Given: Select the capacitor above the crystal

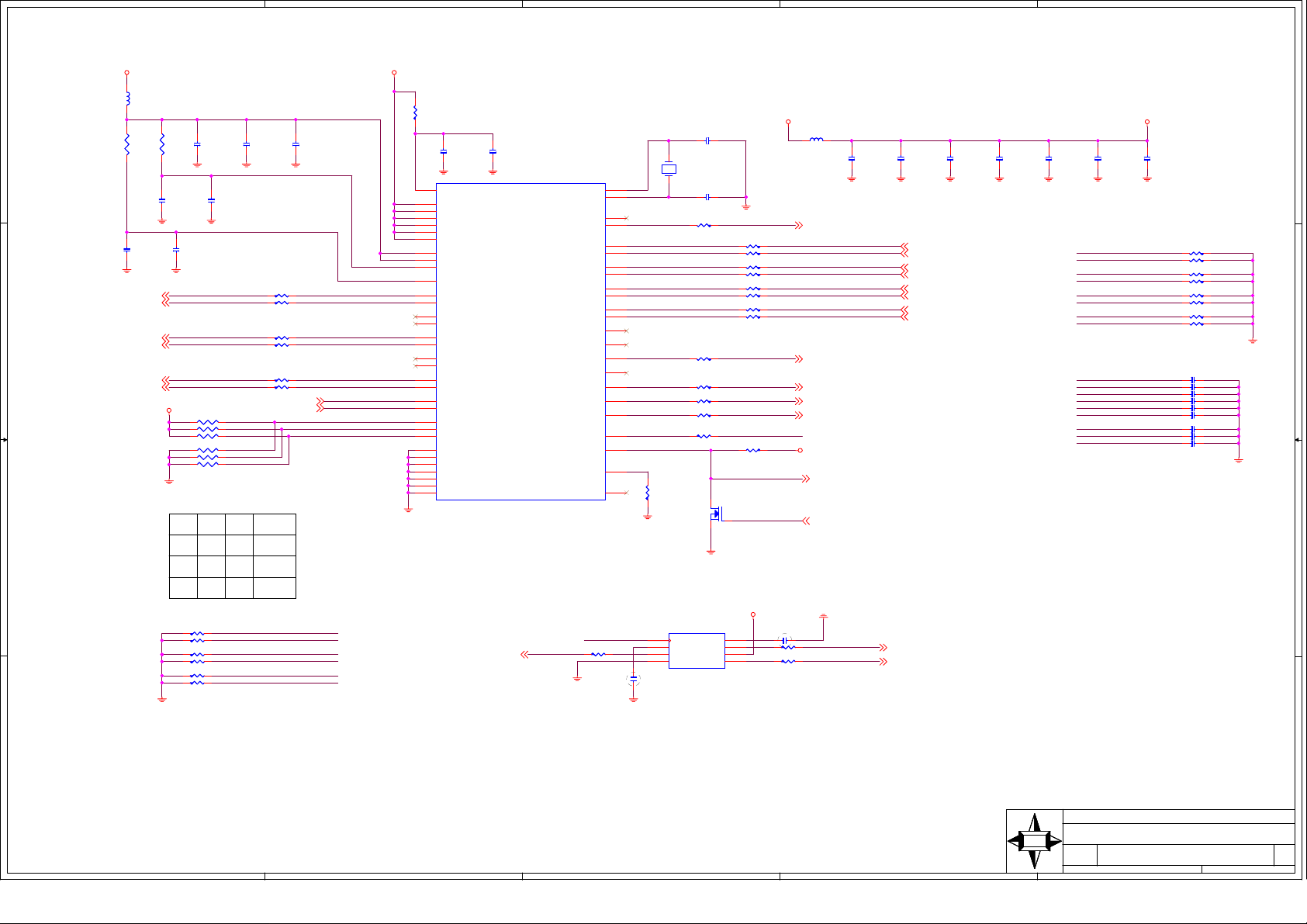Looking at the screenshot, I should tap(707, 141).
